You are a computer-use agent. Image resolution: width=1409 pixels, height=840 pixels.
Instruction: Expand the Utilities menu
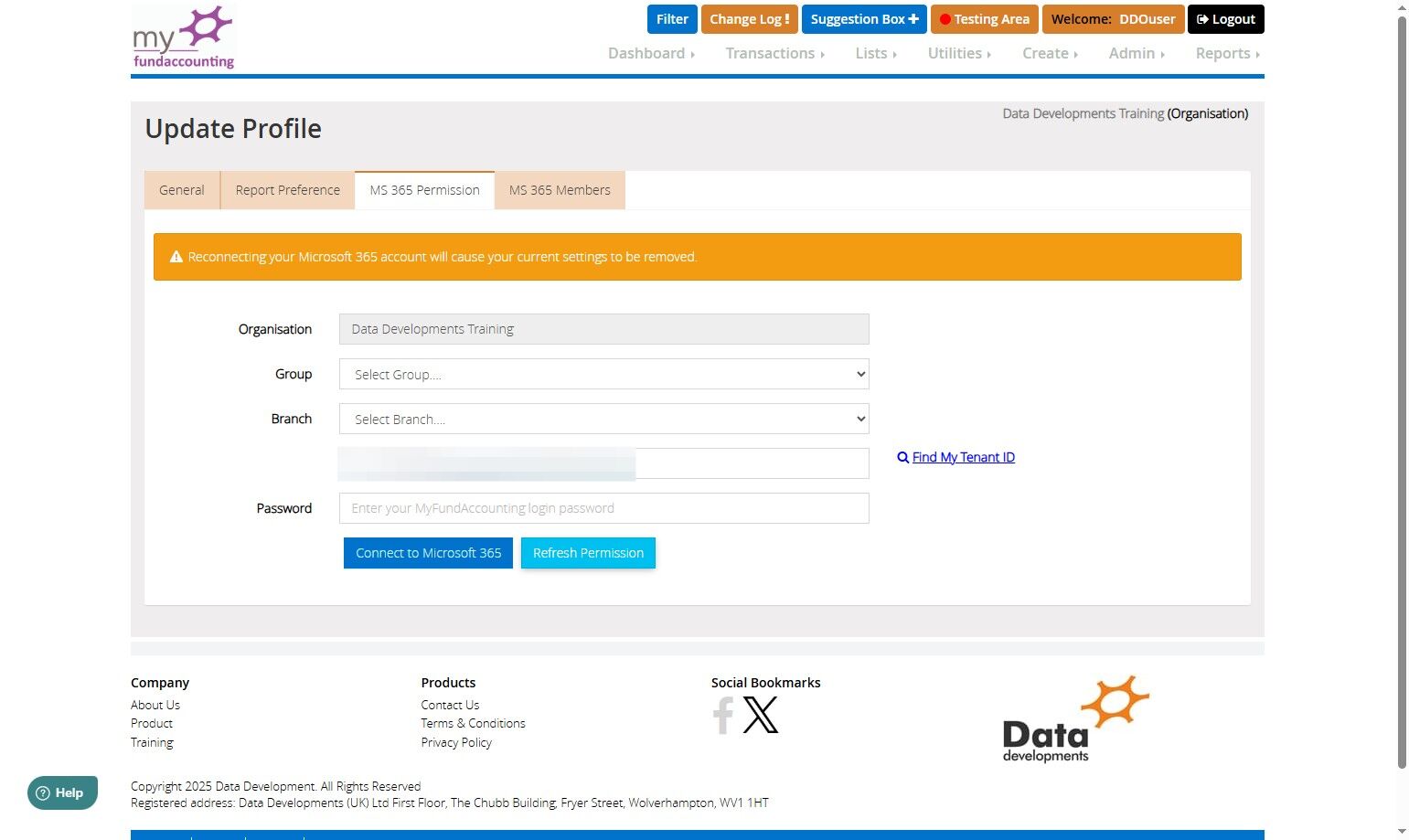959,53
